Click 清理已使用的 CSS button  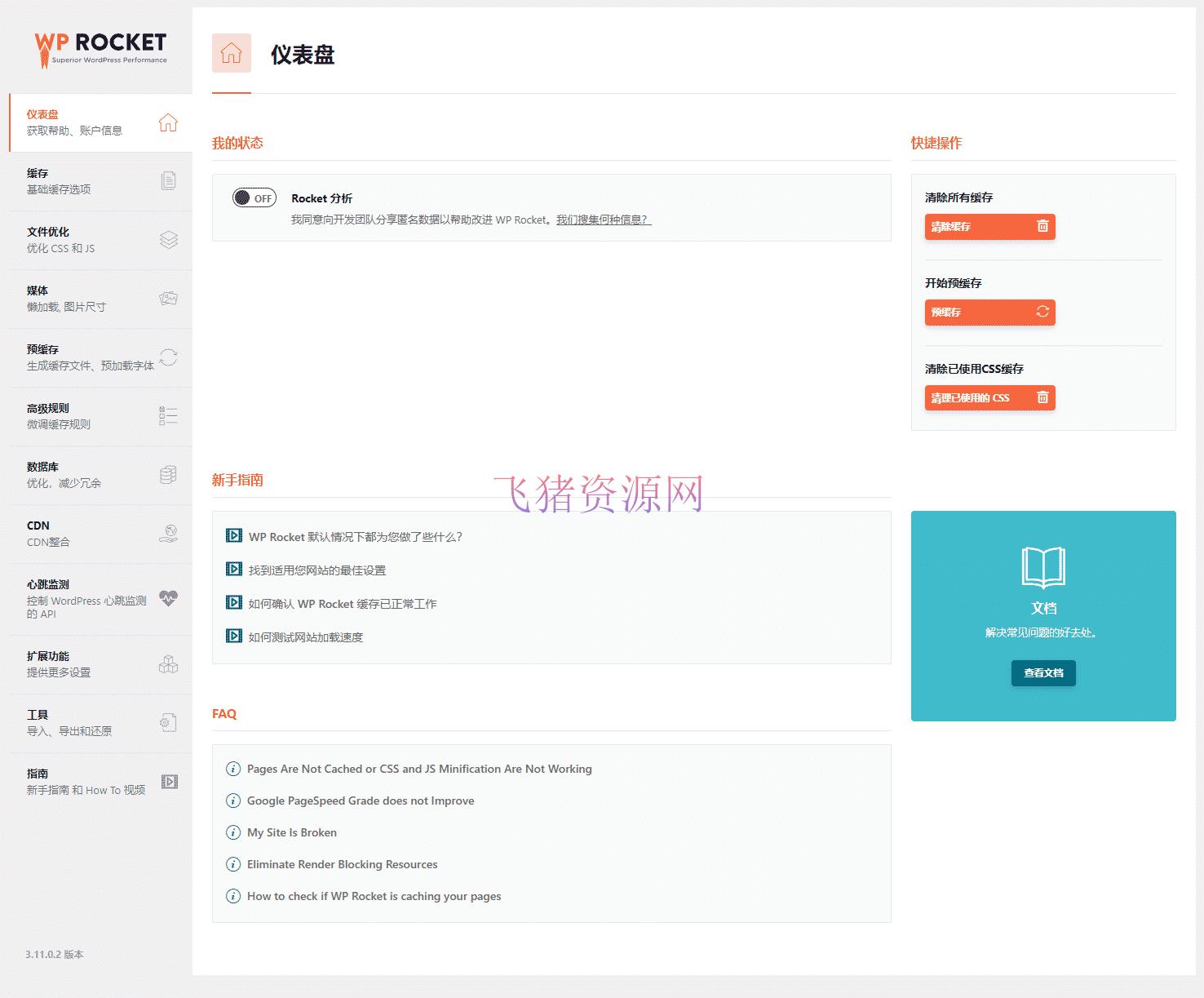989,397
